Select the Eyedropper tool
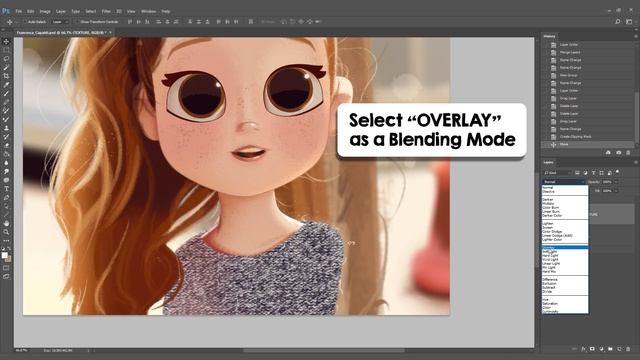Screen dimensions: 640x360 [6, 84]
